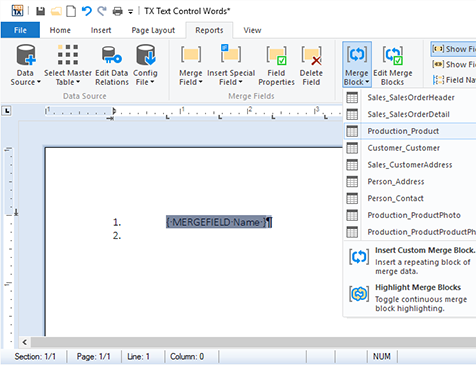Switch to the Insert tab

[101, 30]
